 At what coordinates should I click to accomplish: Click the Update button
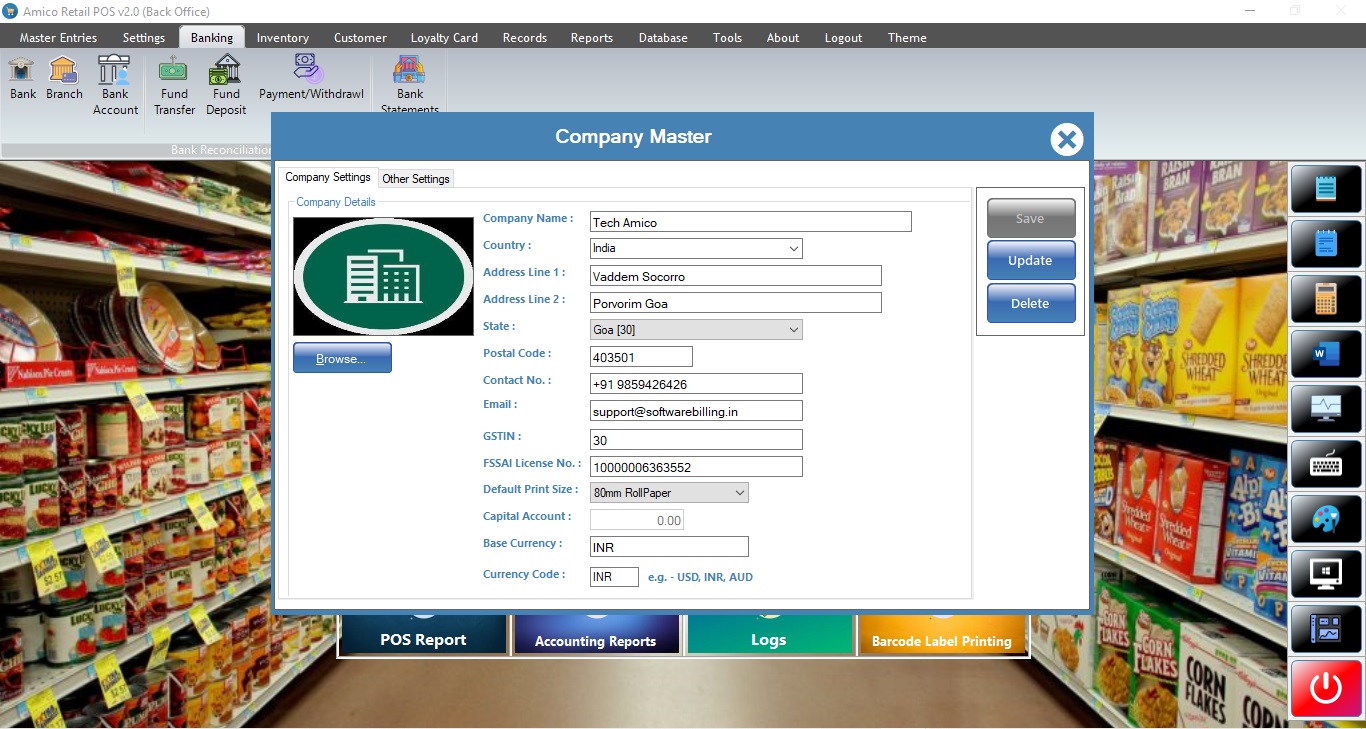click(x=1030, y=261)
